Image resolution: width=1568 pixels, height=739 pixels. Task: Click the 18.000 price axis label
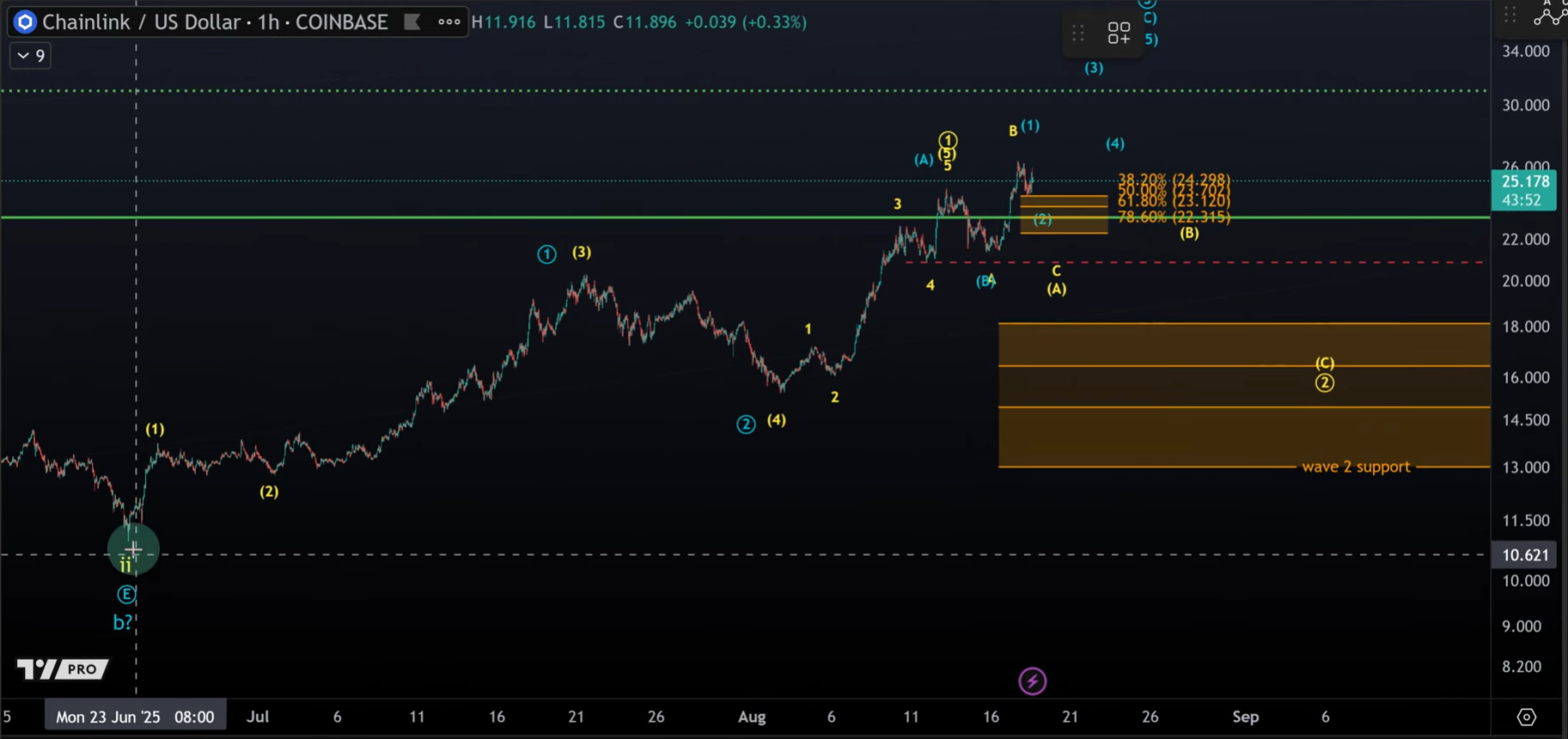1525,327
